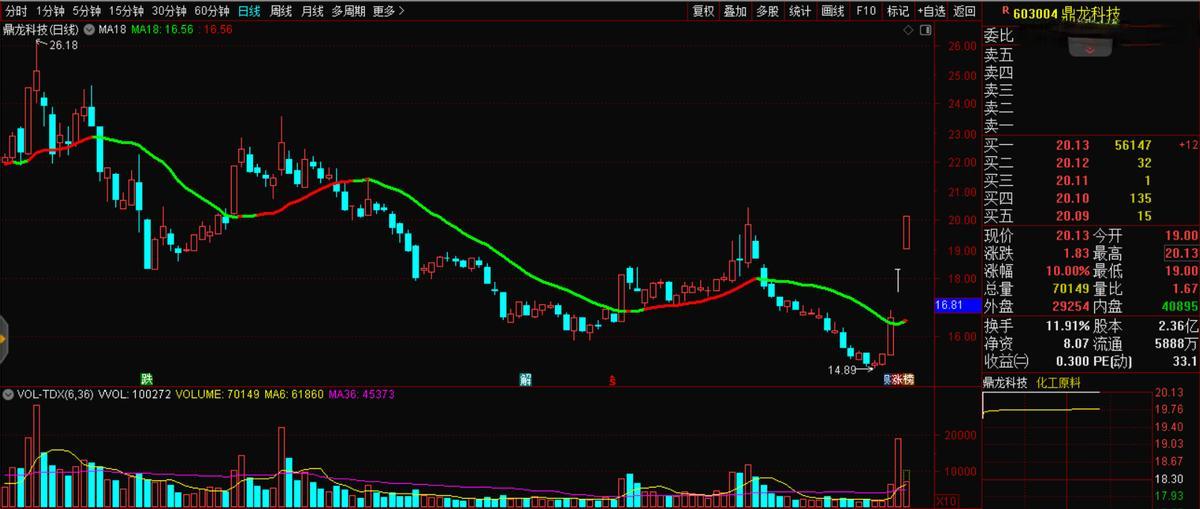
Task: Add stock with +自选 button
Action: pos(930,11)
